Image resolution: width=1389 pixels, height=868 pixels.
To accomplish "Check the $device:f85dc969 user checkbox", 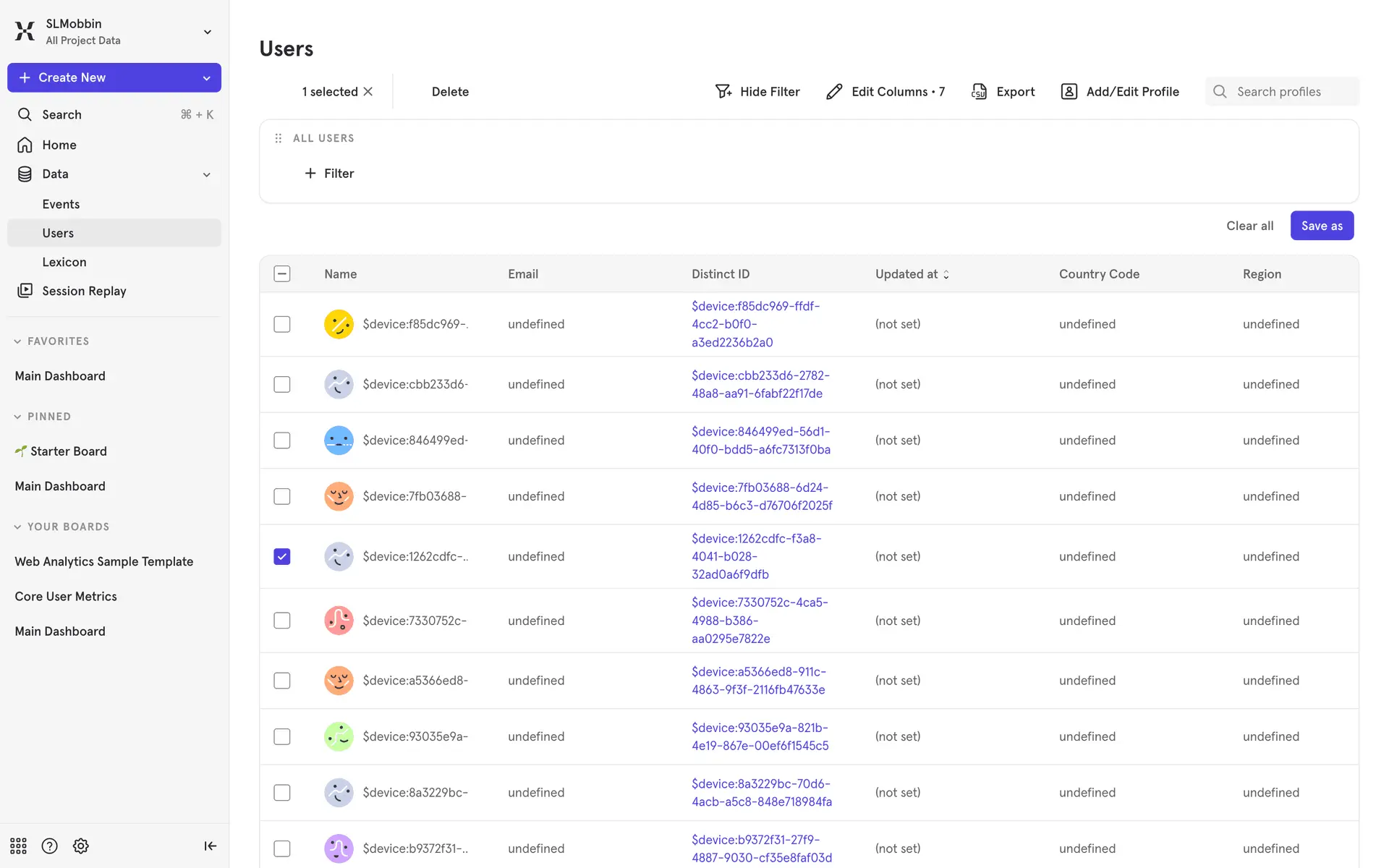I will (282, 324).
